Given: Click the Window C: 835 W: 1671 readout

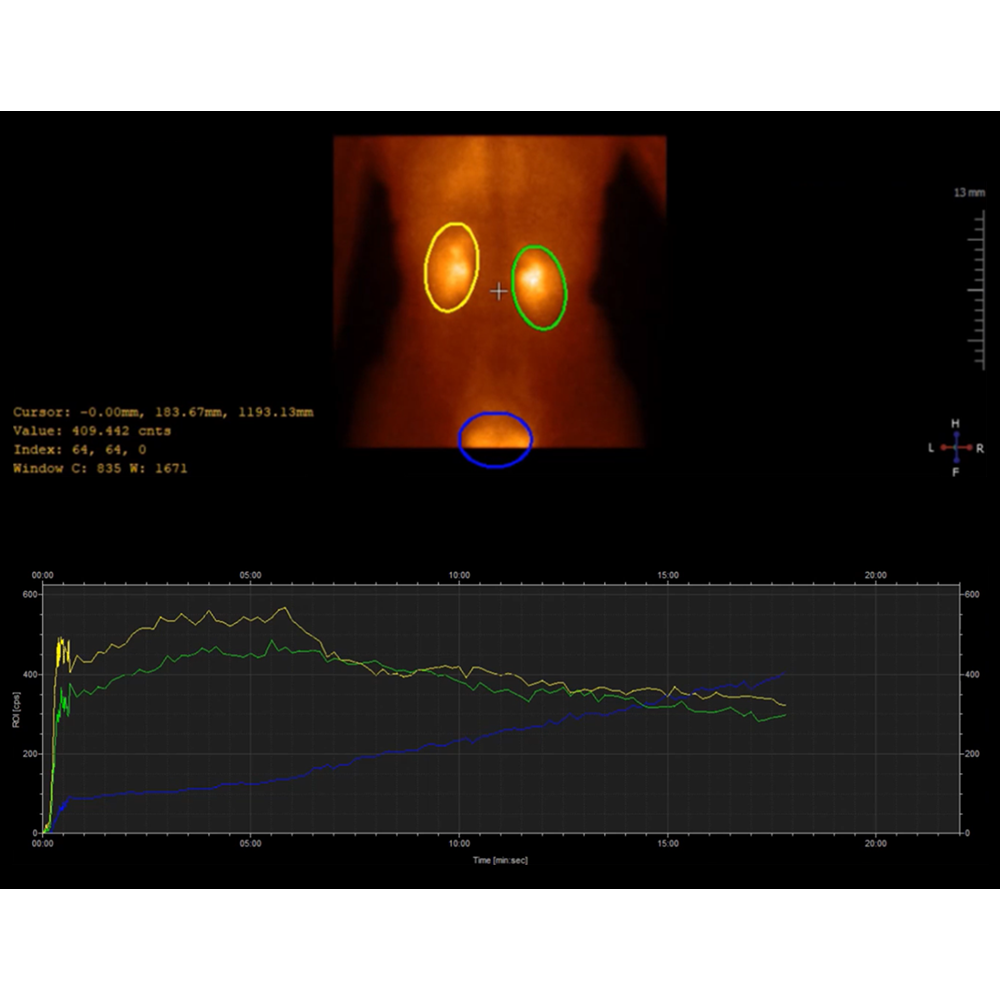Looking at the screenshot, I should [x=100, y=468].
